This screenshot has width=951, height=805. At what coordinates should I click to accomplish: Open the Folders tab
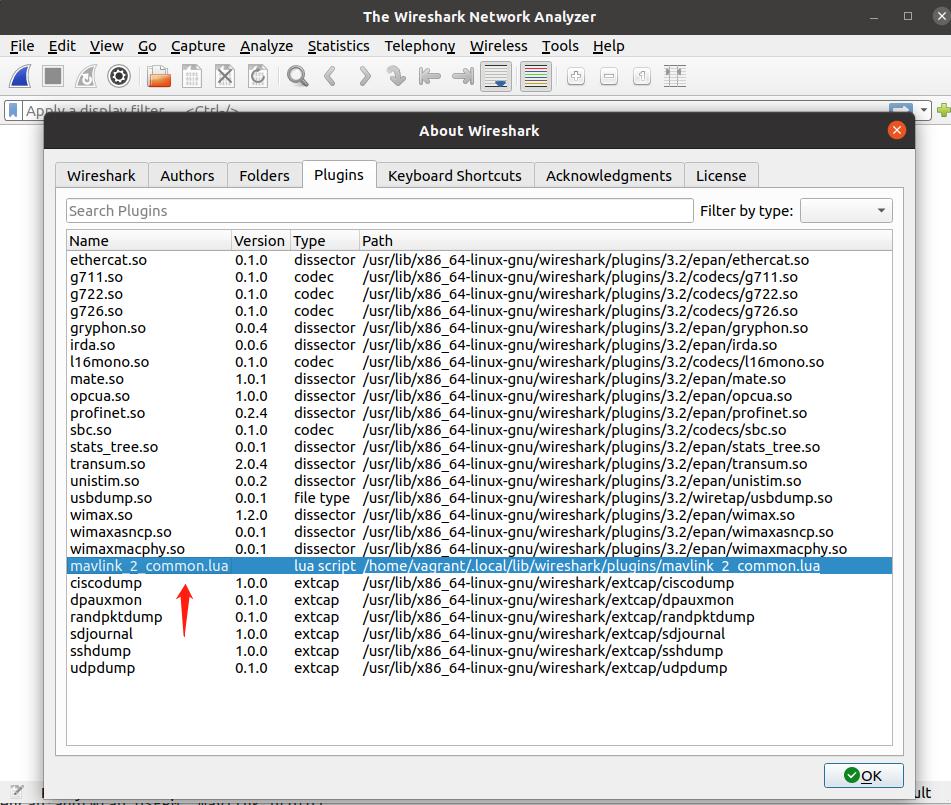(x=264, y=175)
